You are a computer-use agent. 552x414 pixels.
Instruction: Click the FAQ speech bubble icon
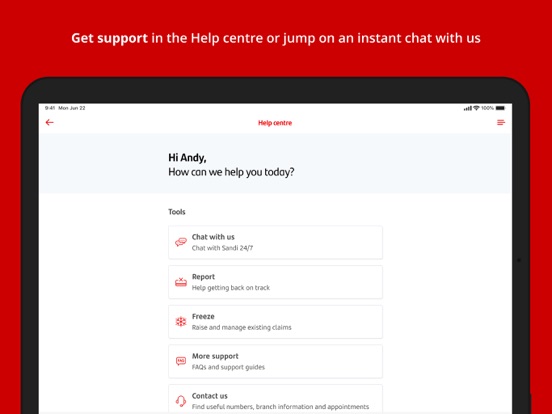(x=181, y=361)
